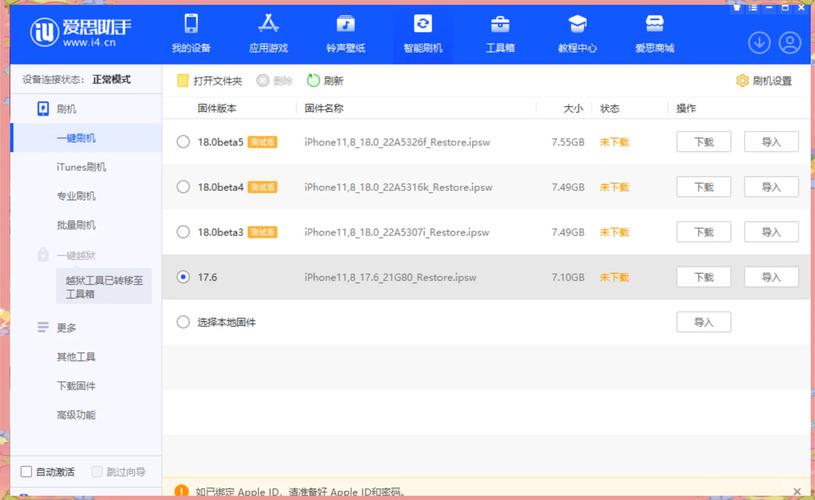Open 其他工具 sidebar item
Image resolution: width=815 pixels, height=500 pixels.
coord(76,357)
